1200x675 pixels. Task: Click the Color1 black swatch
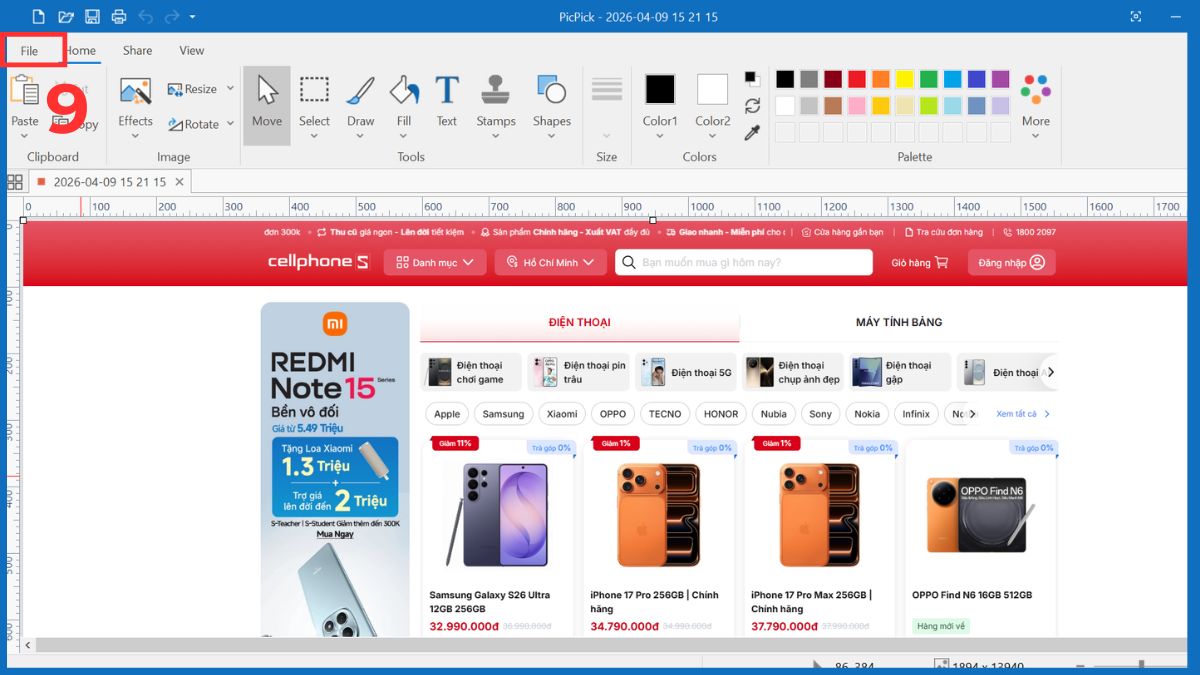click(x=660, y=89)
